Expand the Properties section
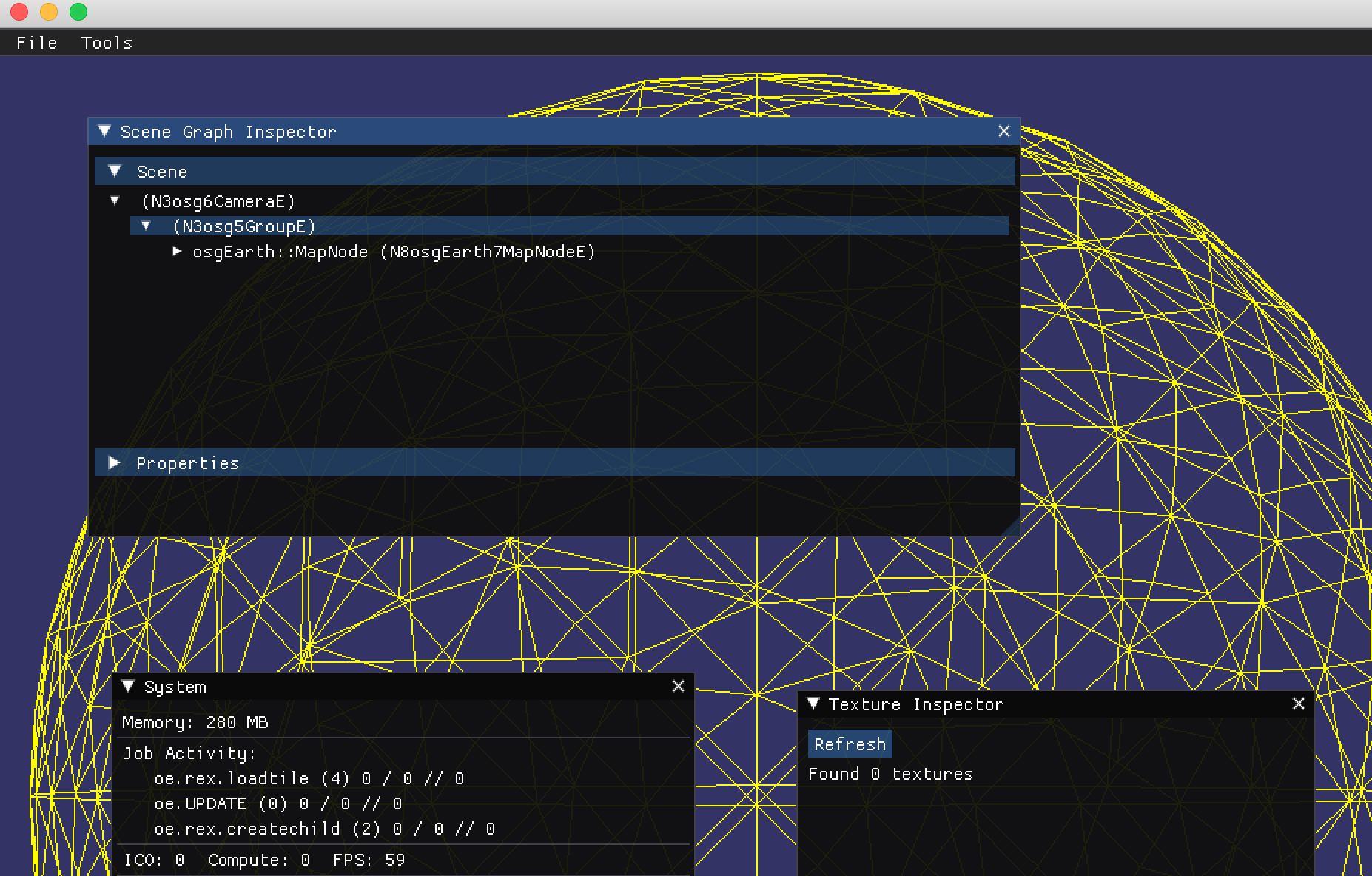The width and height of the screenshot is (1372, 876). click(x=115, y=463)
